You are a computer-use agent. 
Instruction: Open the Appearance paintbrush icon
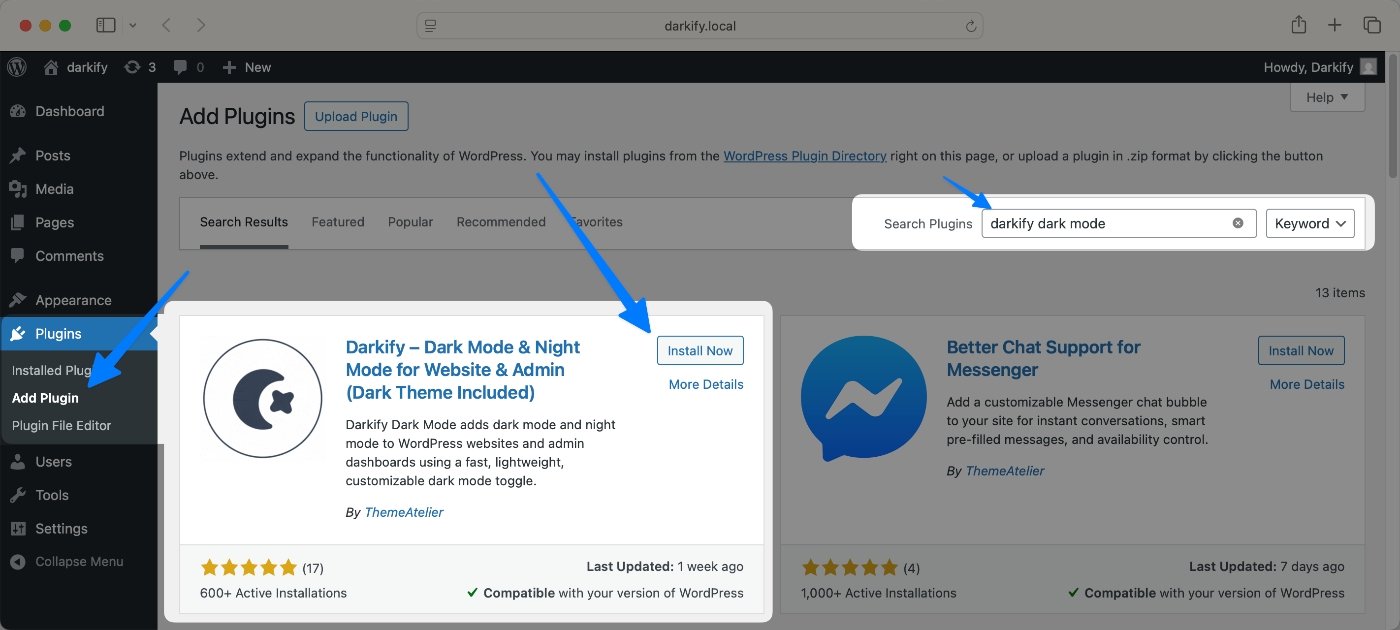pyautogui.click(x=20, y=299)
